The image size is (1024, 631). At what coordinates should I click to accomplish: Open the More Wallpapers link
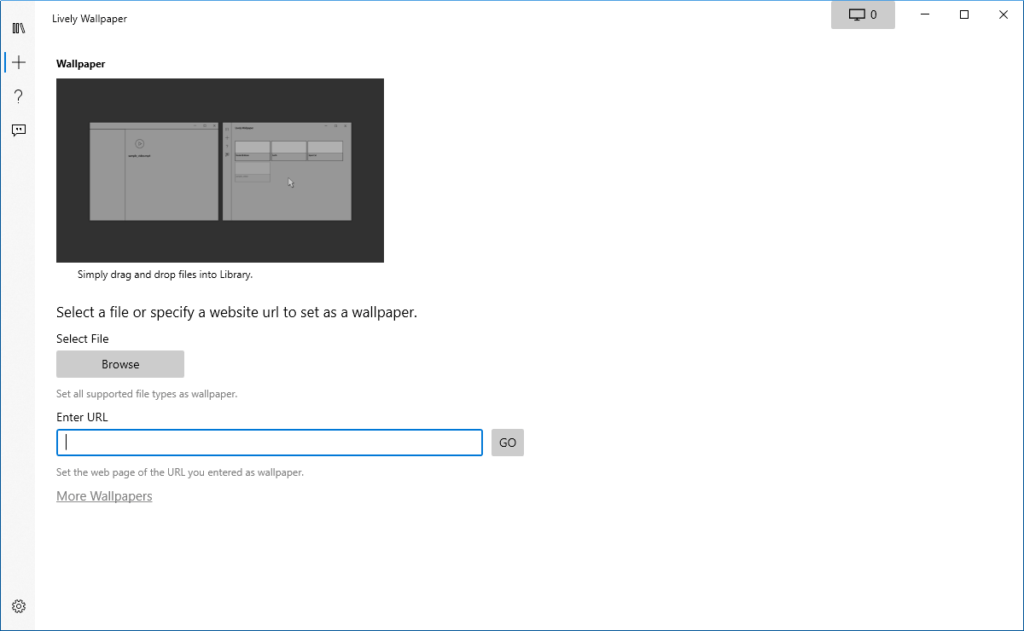(x=104, y=496)
